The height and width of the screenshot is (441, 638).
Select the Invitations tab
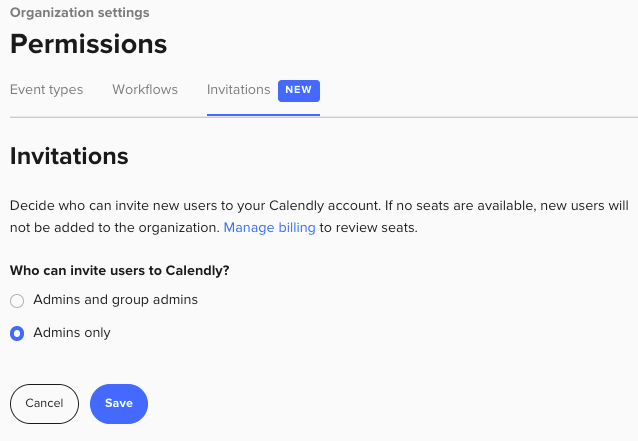click(x=238, y=90)
